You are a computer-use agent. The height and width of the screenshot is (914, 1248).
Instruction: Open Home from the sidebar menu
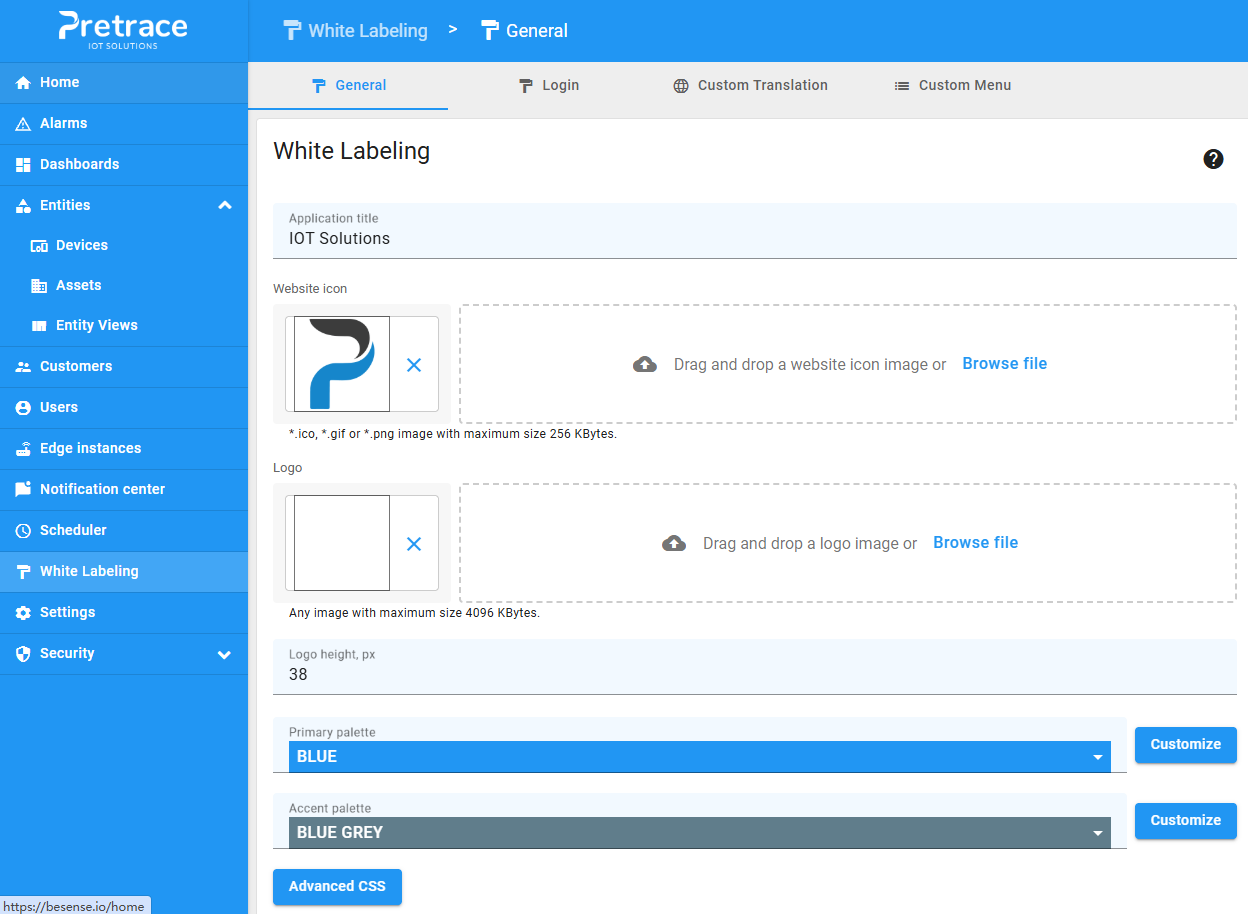[x=124, y=83]
